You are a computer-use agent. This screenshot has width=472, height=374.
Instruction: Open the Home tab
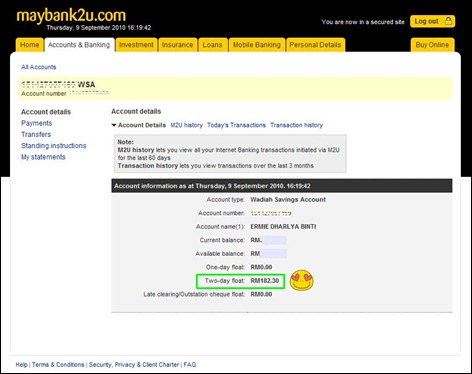tap(29, 45)
